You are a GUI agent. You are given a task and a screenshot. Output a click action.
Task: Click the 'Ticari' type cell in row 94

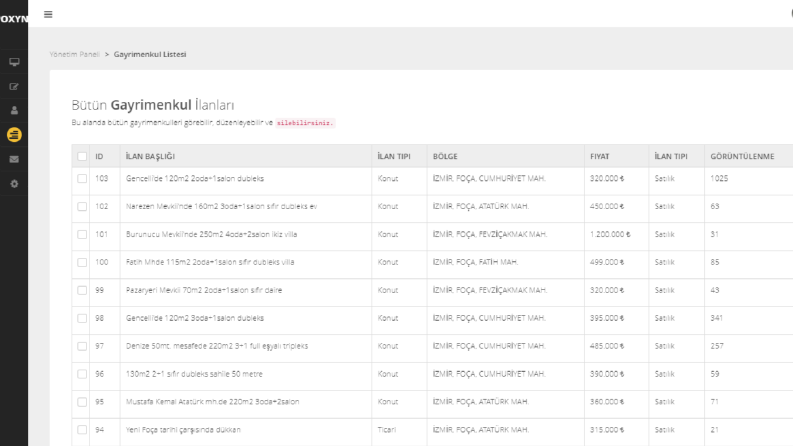[387, 430]
